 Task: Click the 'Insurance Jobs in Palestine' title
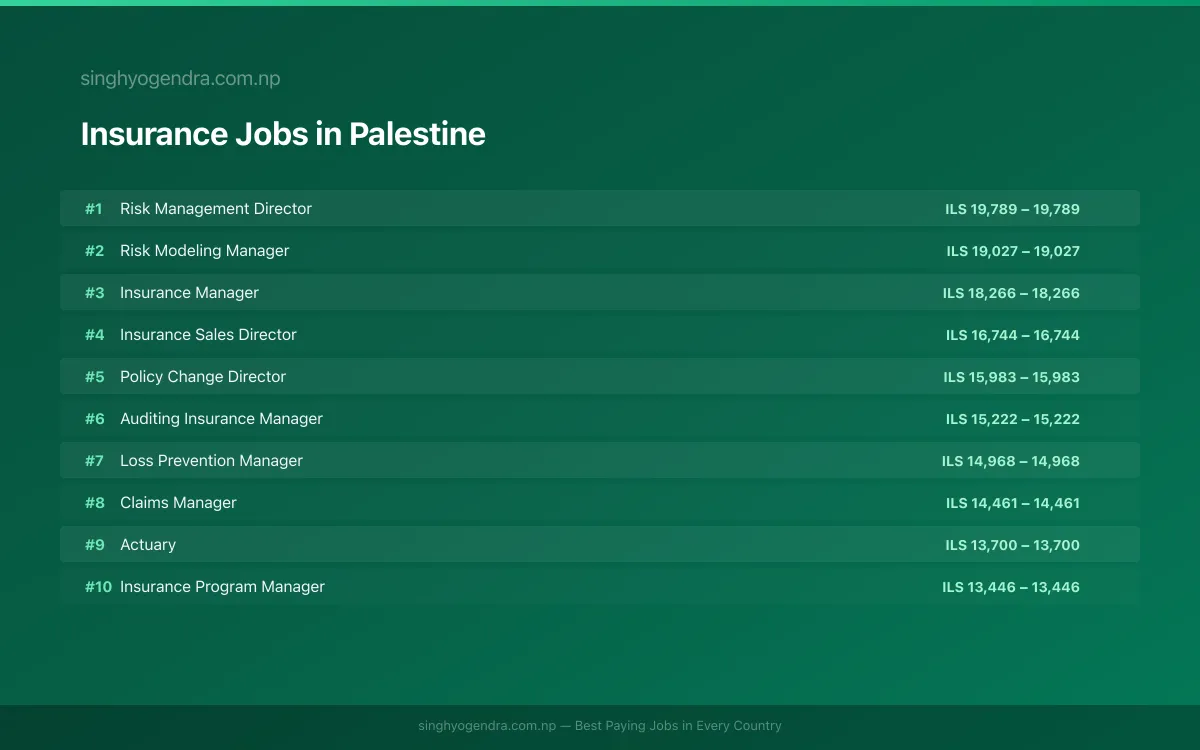283,134
